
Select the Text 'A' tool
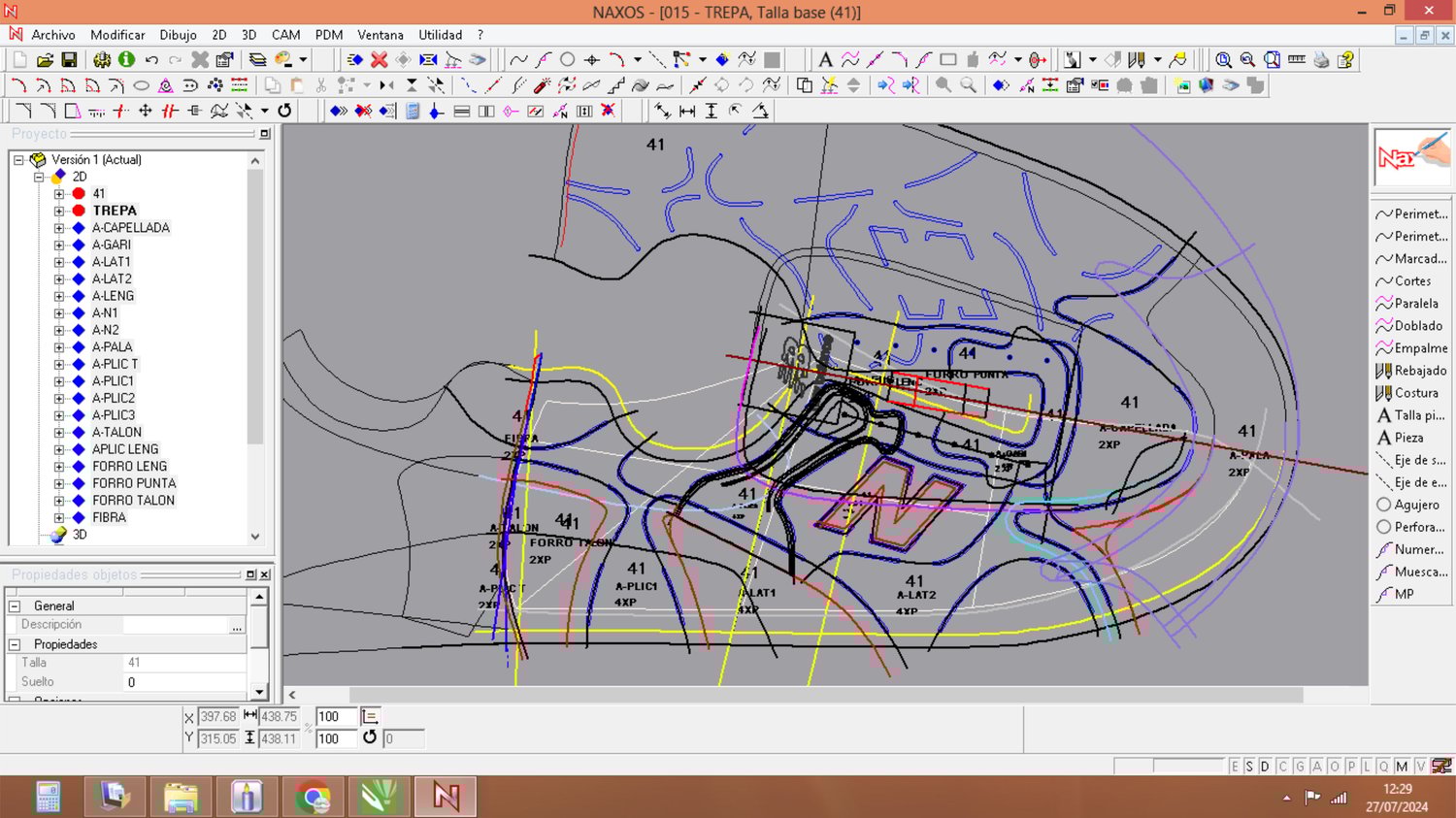click(x=825, y=60)
